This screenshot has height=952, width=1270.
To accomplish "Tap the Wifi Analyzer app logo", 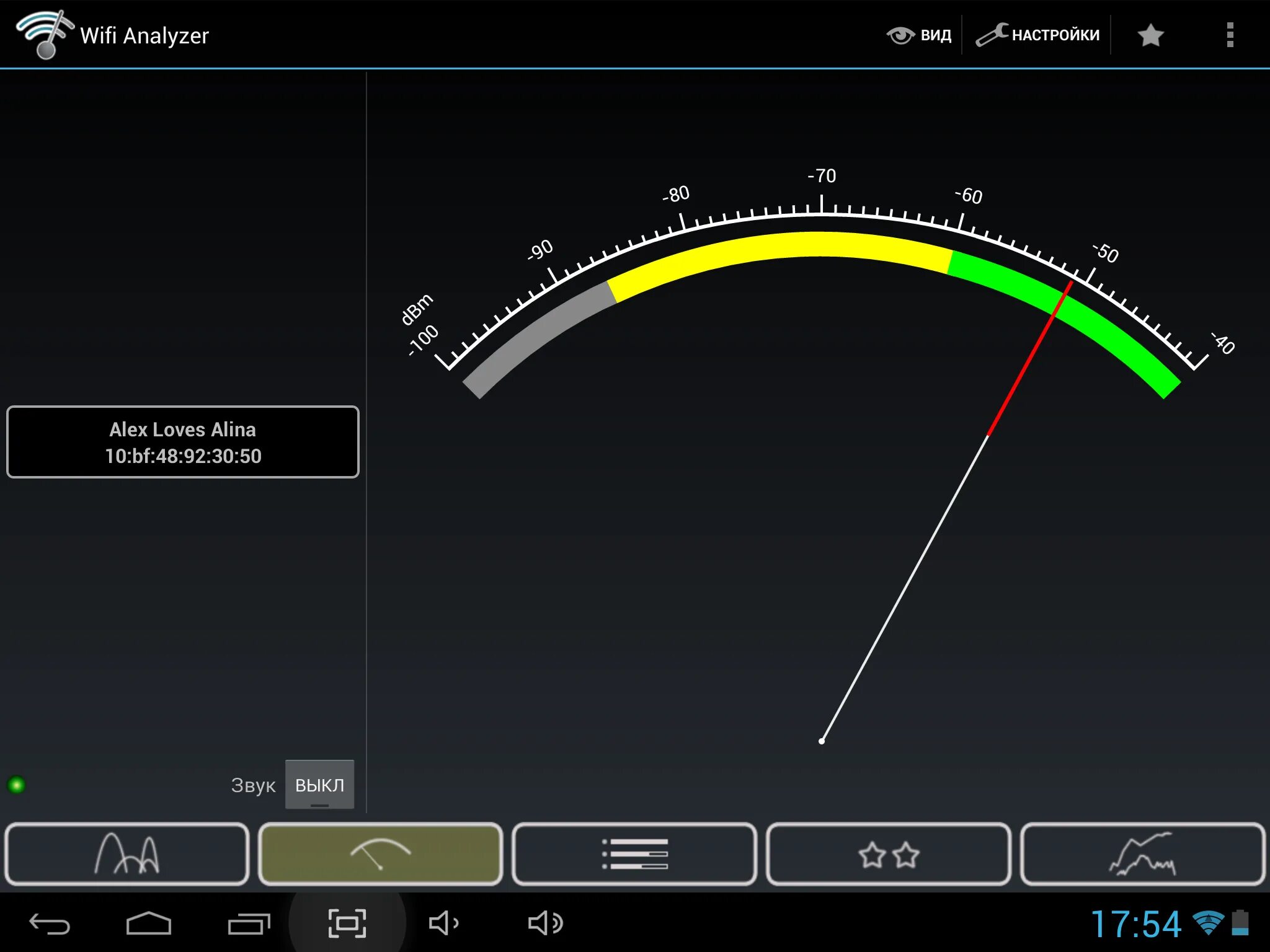I will click(43, 34).
